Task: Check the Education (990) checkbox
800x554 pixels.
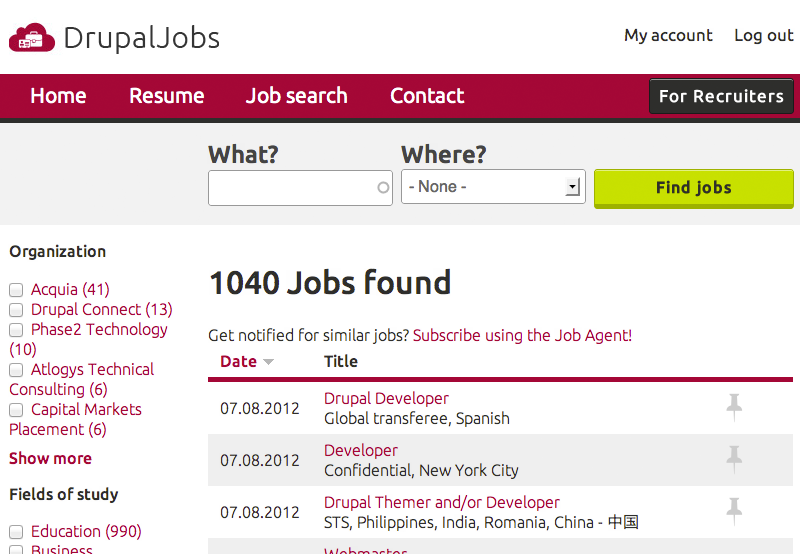Action: click(16, 532)
